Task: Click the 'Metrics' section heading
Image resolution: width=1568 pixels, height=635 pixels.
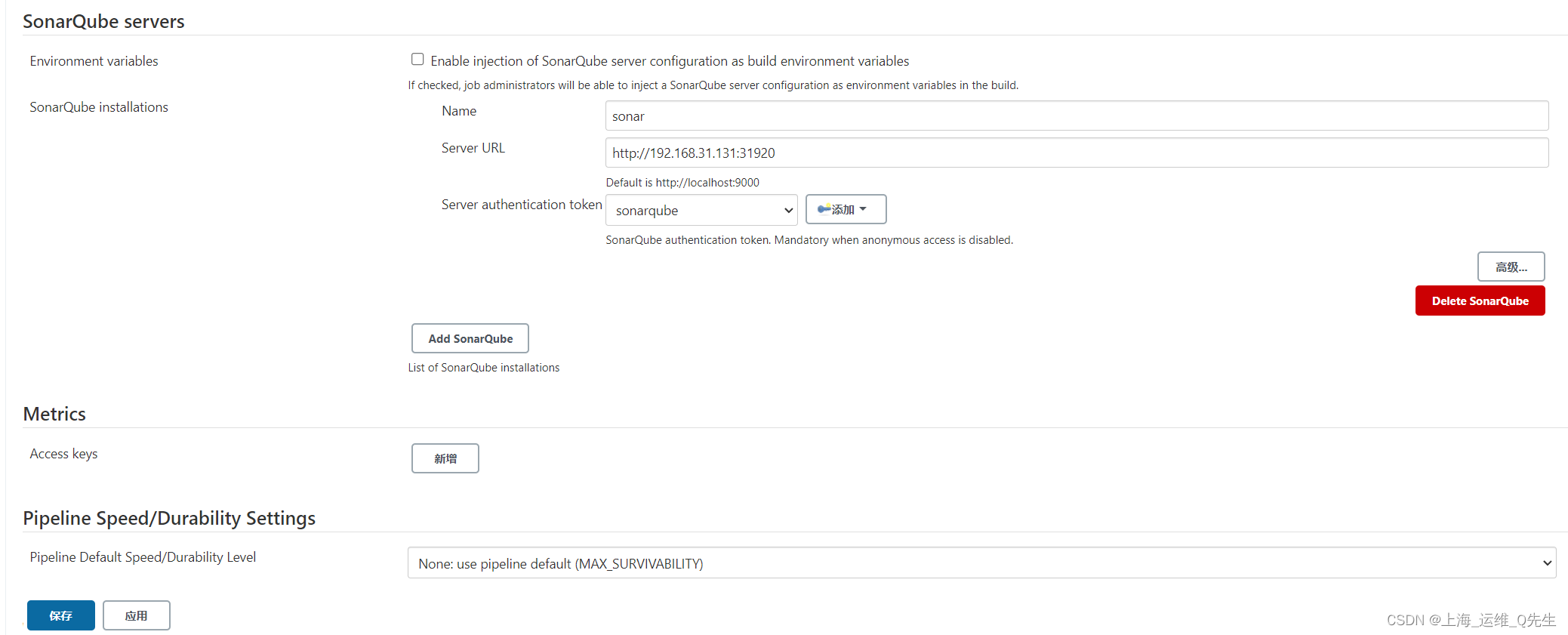Action: tap(54, 414)
